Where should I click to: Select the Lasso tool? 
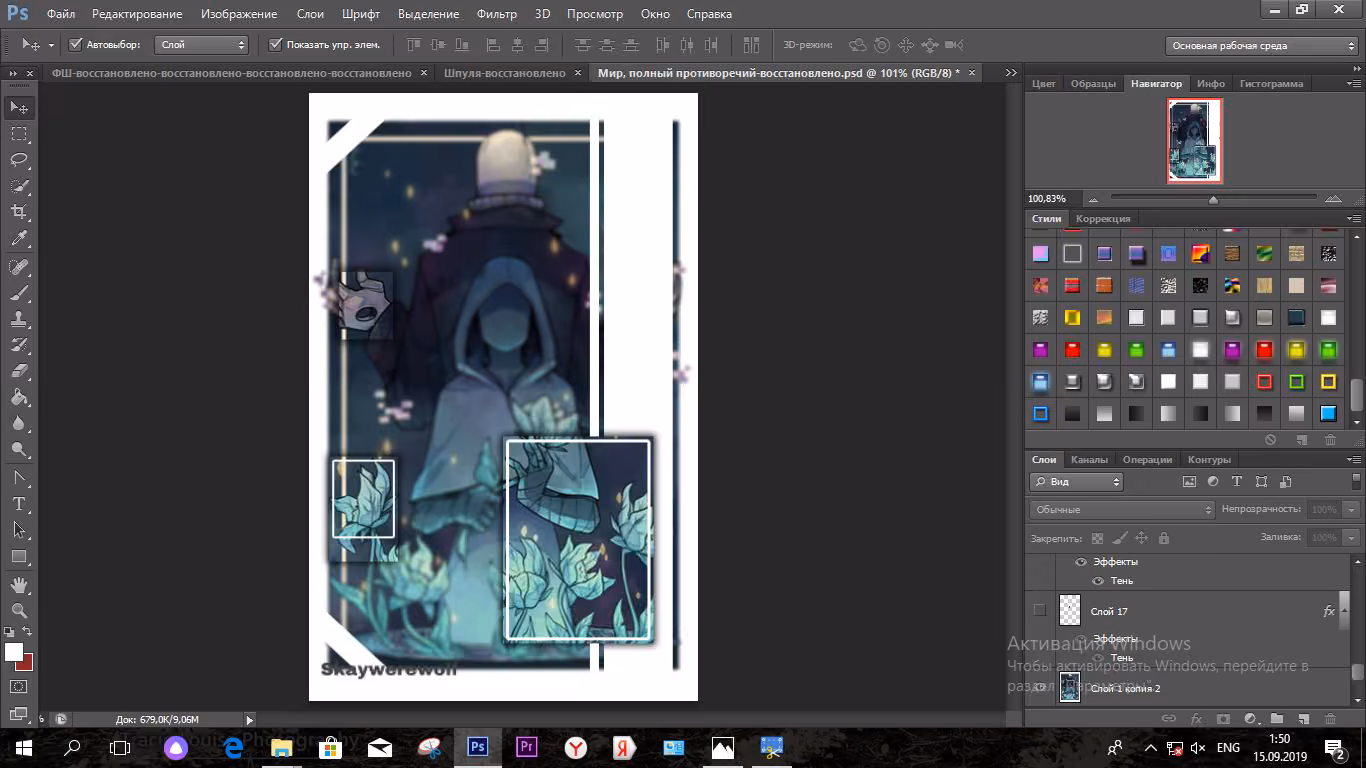point(19,160)
